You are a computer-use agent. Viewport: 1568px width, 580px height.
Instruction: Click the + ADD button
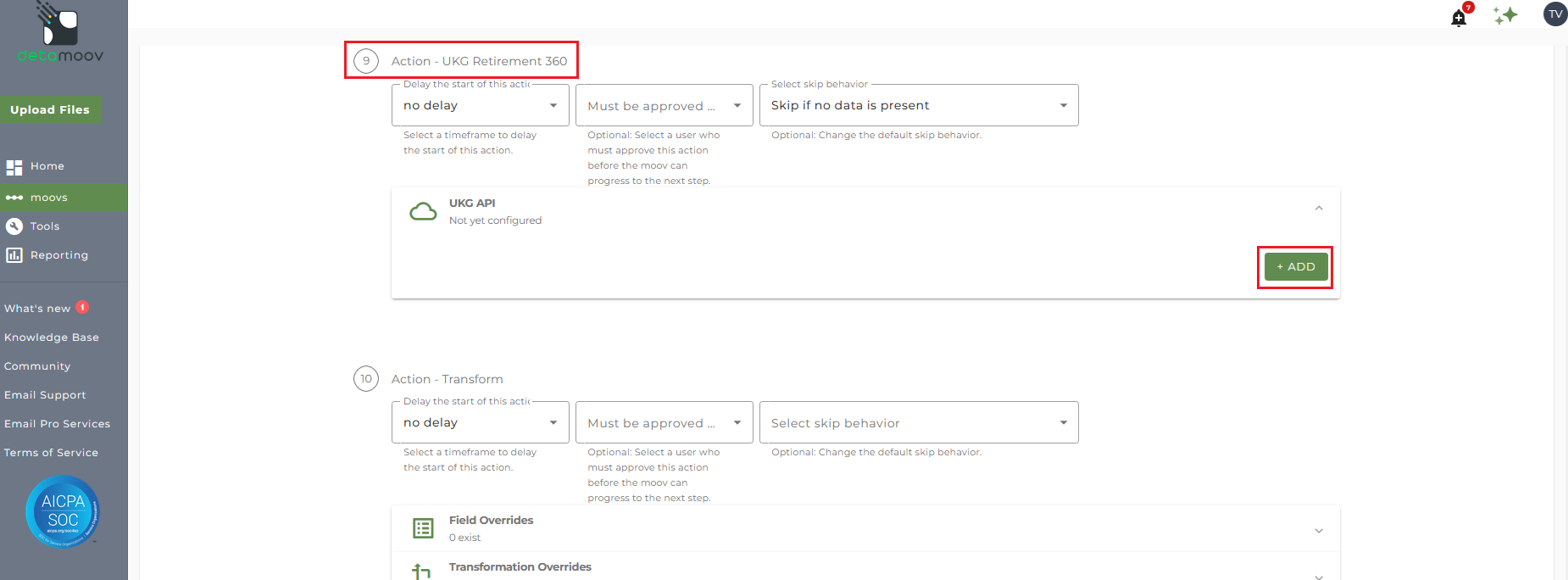[x=1296, y=266]
